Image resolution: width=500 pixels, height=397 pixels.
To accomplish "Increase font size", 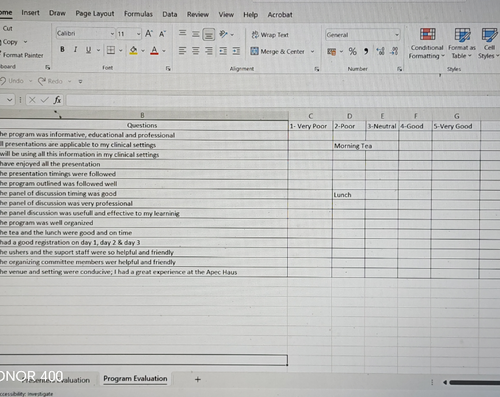I will (149, 34).
